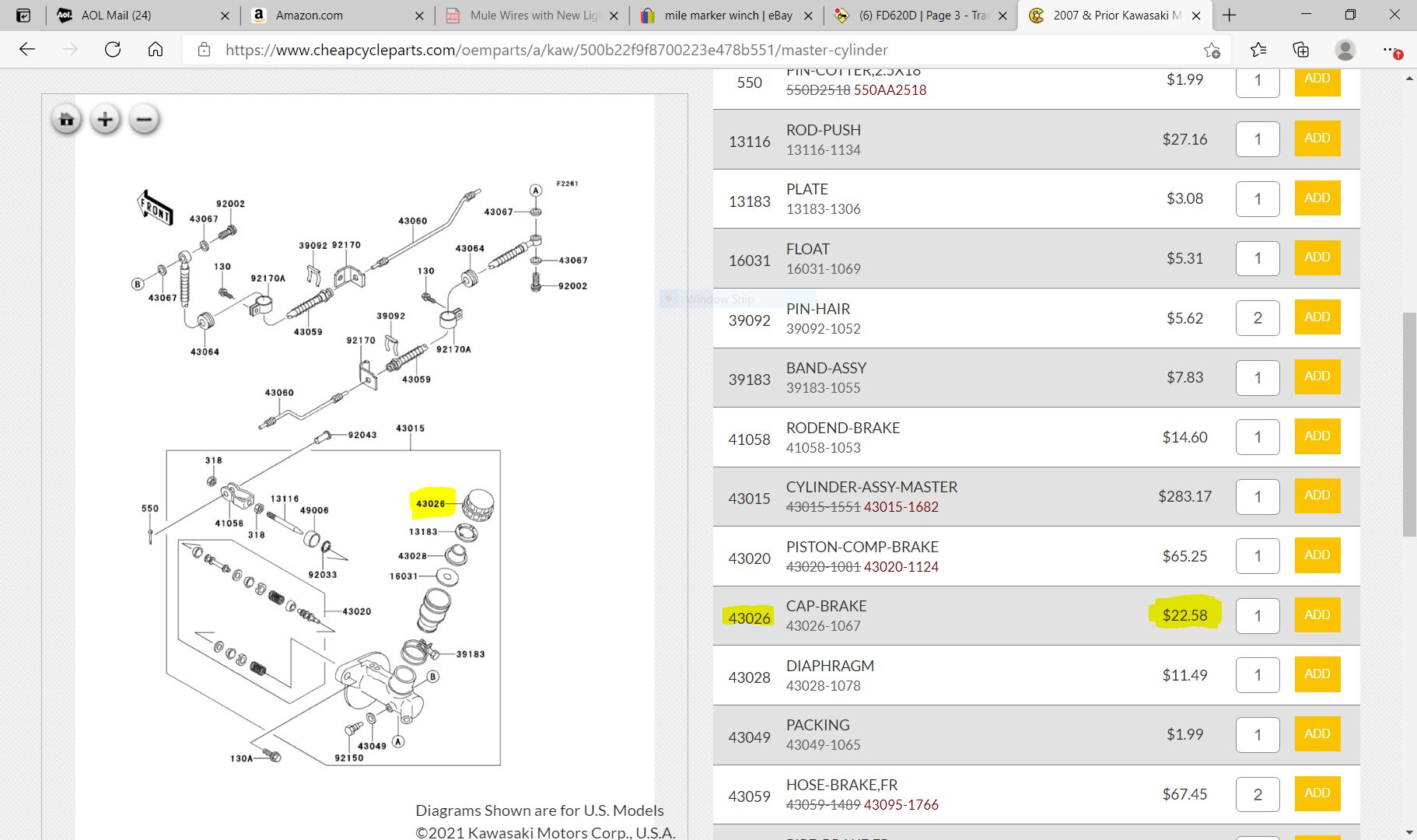
Task: Add DIAPHRAGM 43028 to cart
Action: [1317, 674]
